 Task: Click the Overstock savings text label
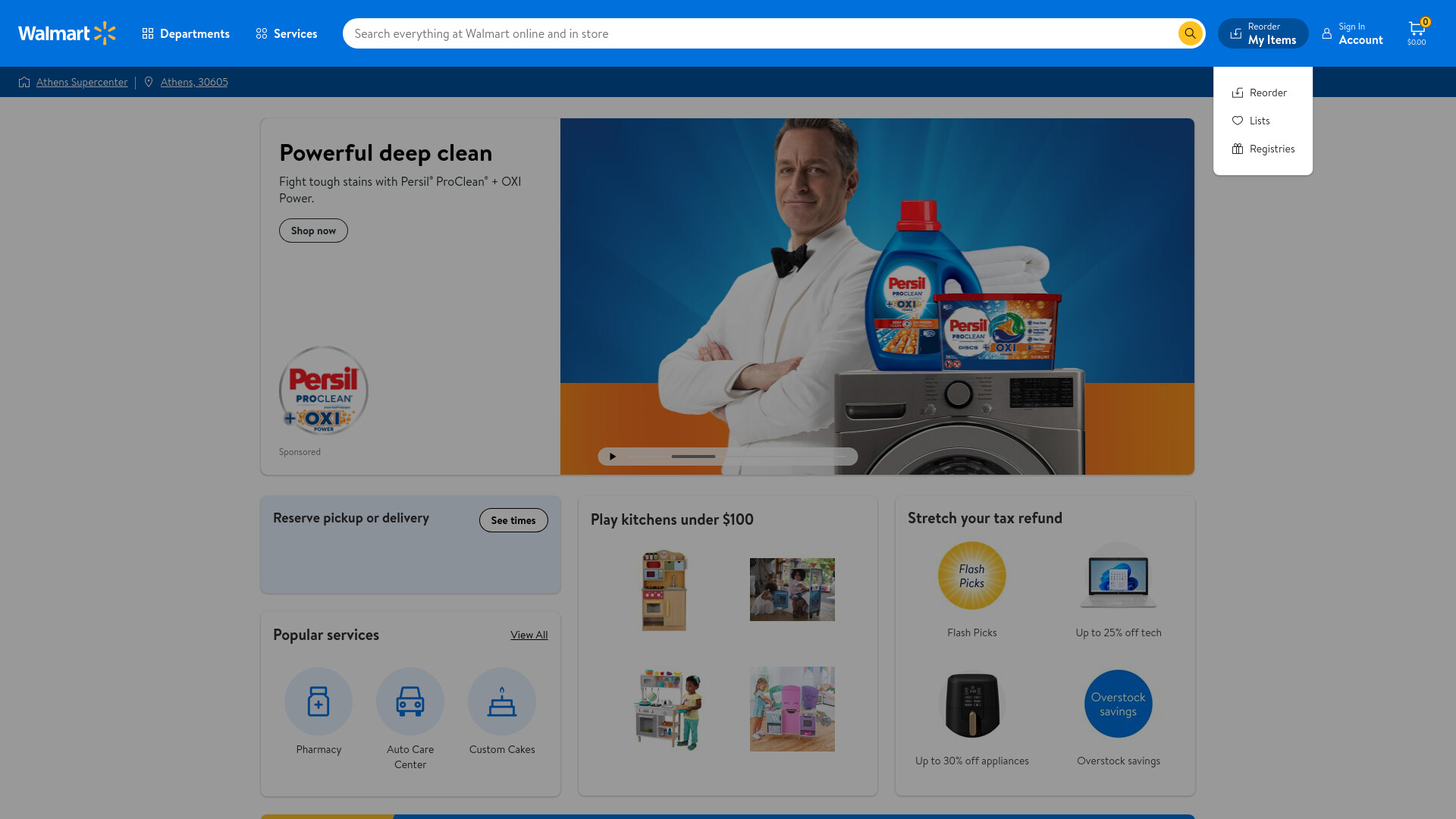(x=1119, y=761)
